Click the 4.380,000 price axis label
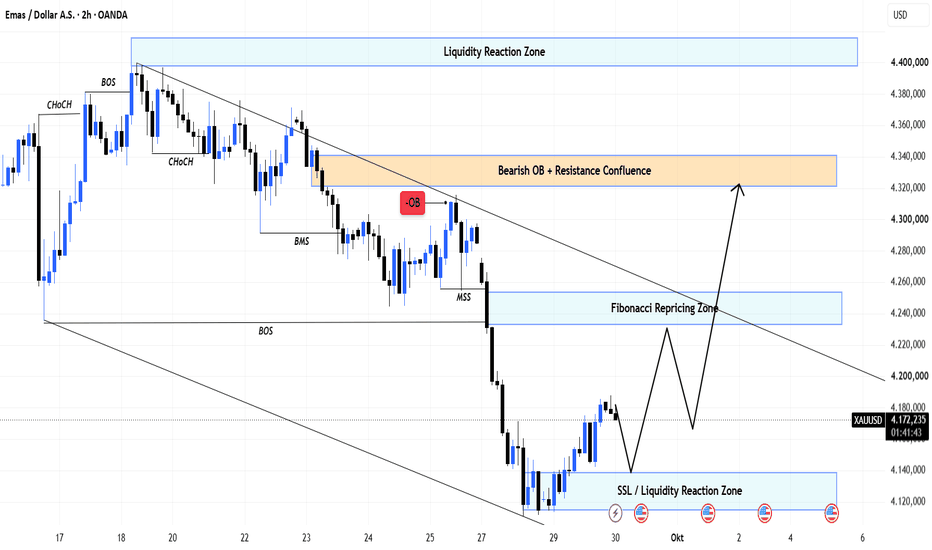The image size is (932, 550). tap(908, 93)
